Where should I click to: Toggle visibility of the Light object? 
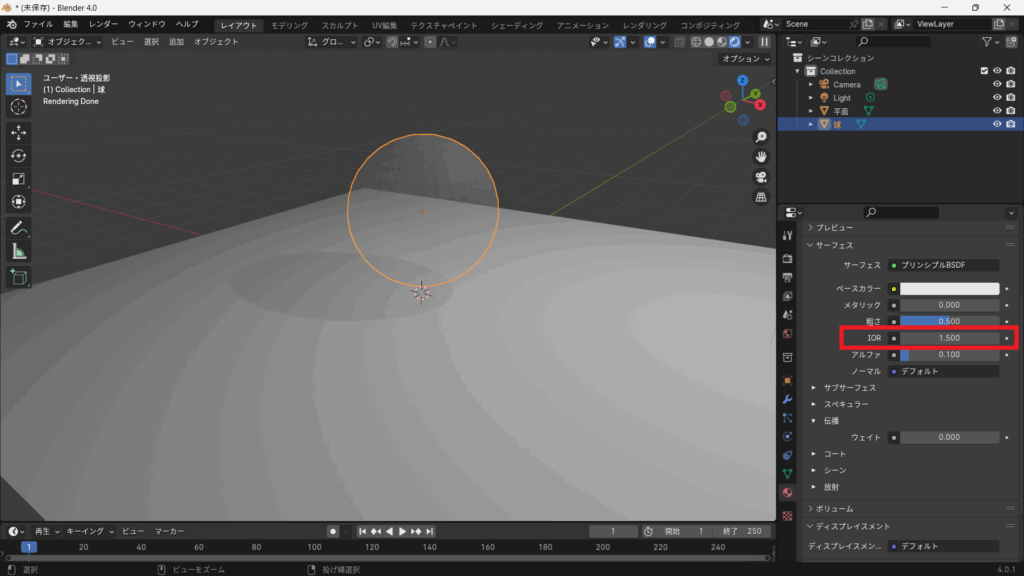pyautogui.click(x=997, y=98)
